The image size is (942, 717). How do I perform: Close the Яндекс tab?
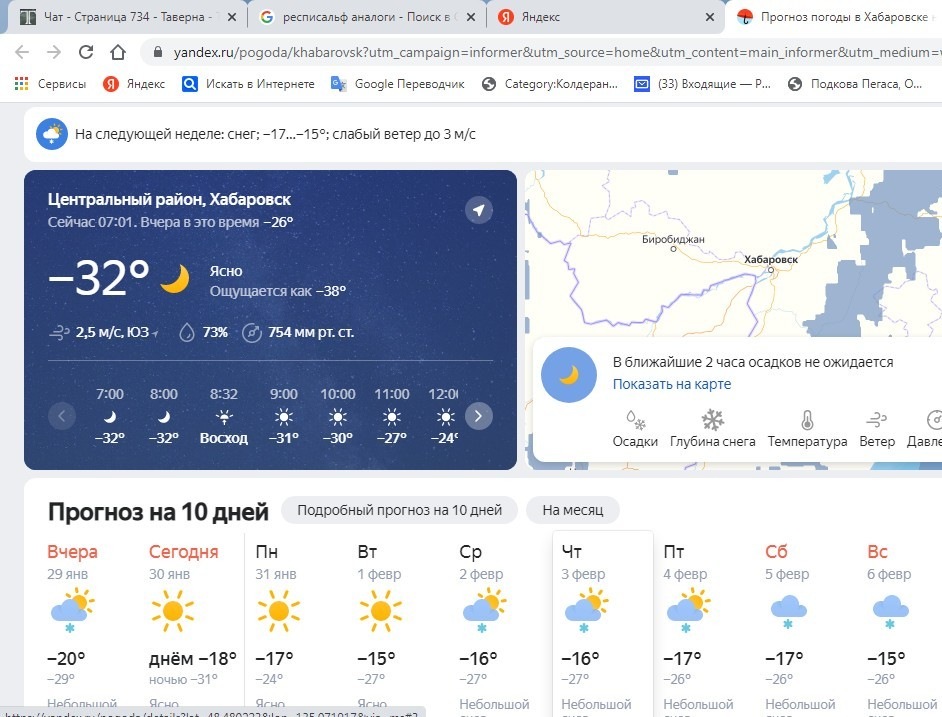(x=710, y=17)
